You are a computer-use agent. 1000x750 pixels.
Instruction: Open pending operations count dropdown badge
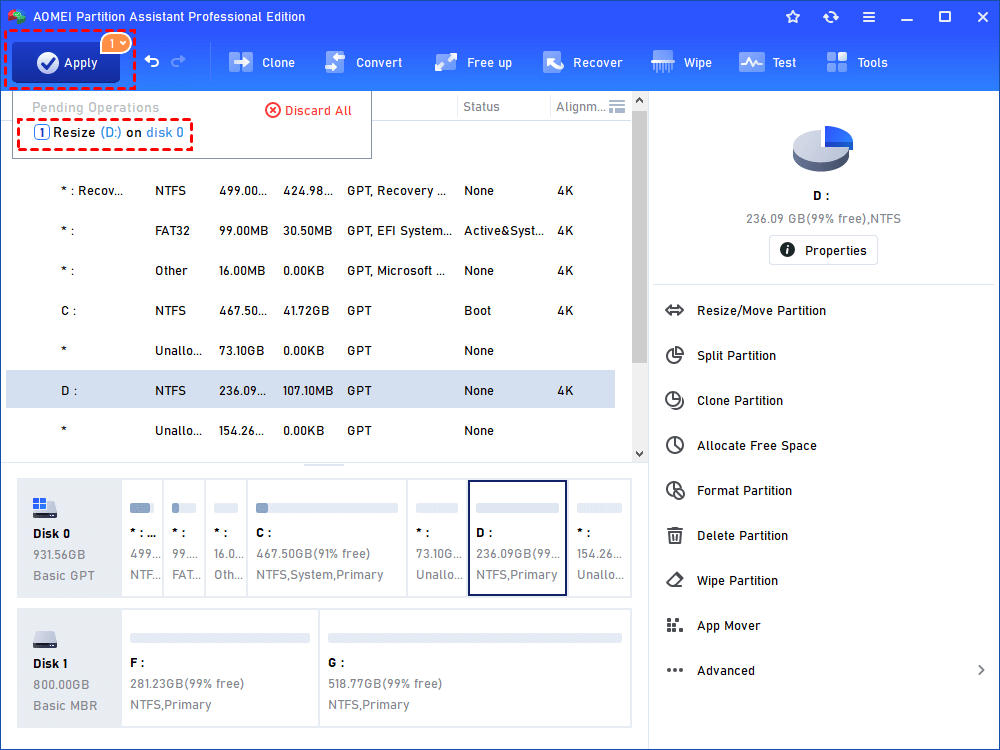point(115,43)
